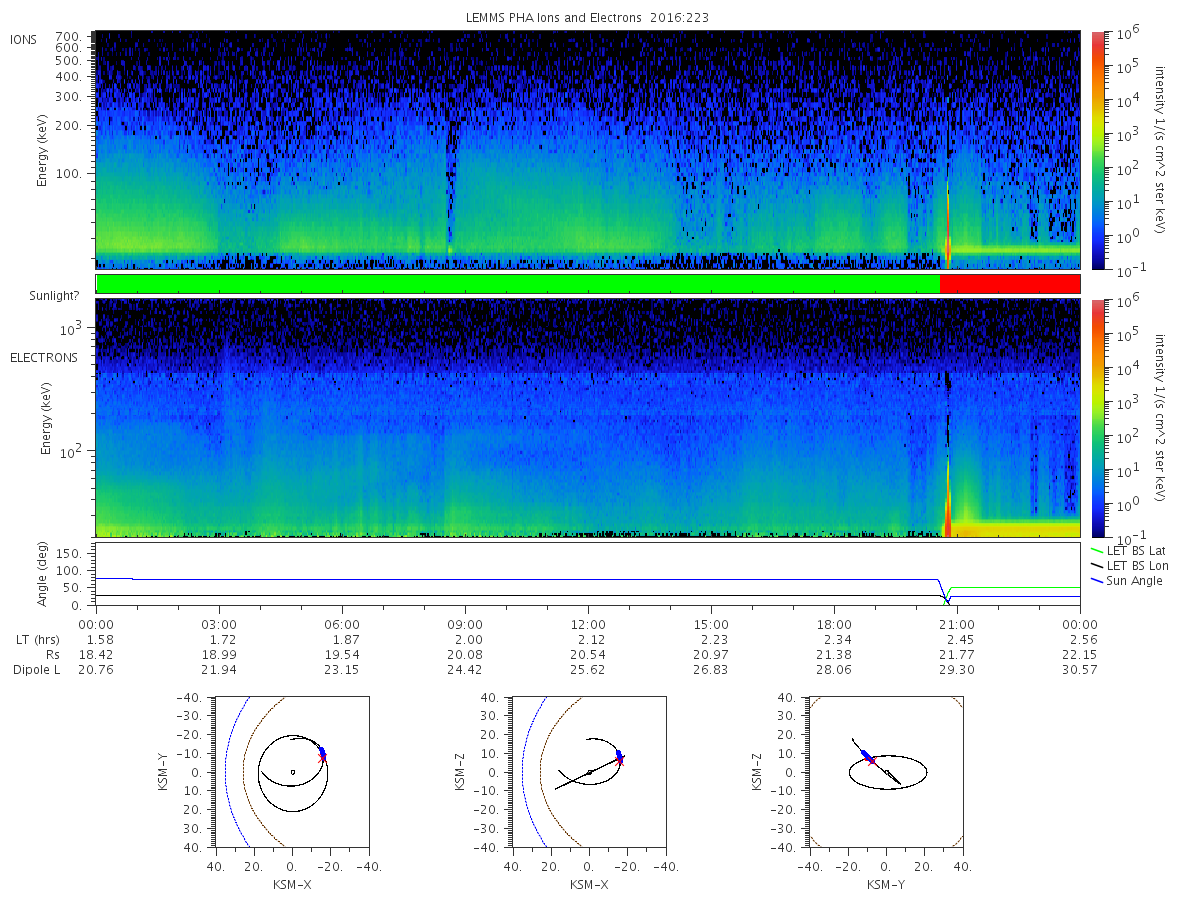Viewport: 1200px width, 900px height.
Task: Select the 'IONS' panel label
Action: pyautogui.click(x=24, y=39)
